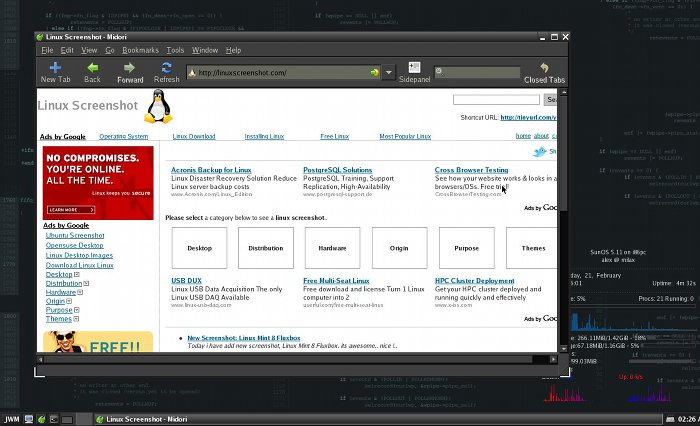
Task: Click the Installing Linux top ad link
Action: click(x=264, y=136)
